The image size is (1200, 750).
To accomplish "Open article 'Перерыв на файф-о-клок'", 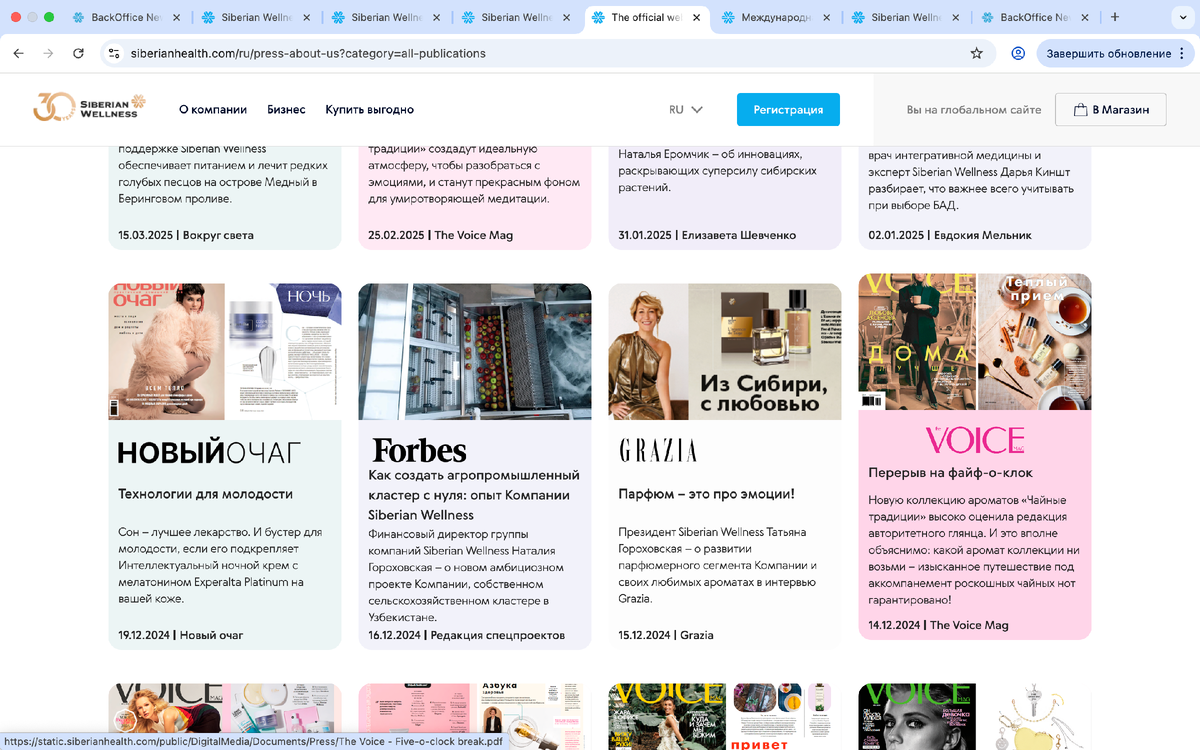I will [x=950, y=472].
